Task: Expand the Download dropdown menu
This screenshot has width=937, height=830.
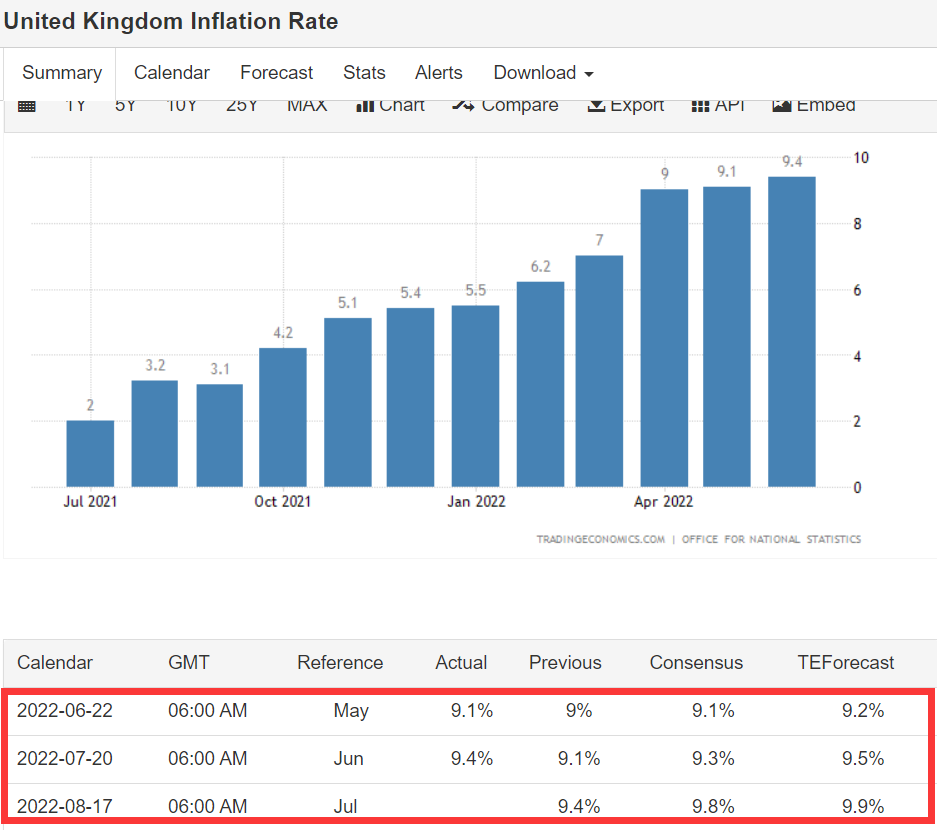Action: [x=543, y=73]
